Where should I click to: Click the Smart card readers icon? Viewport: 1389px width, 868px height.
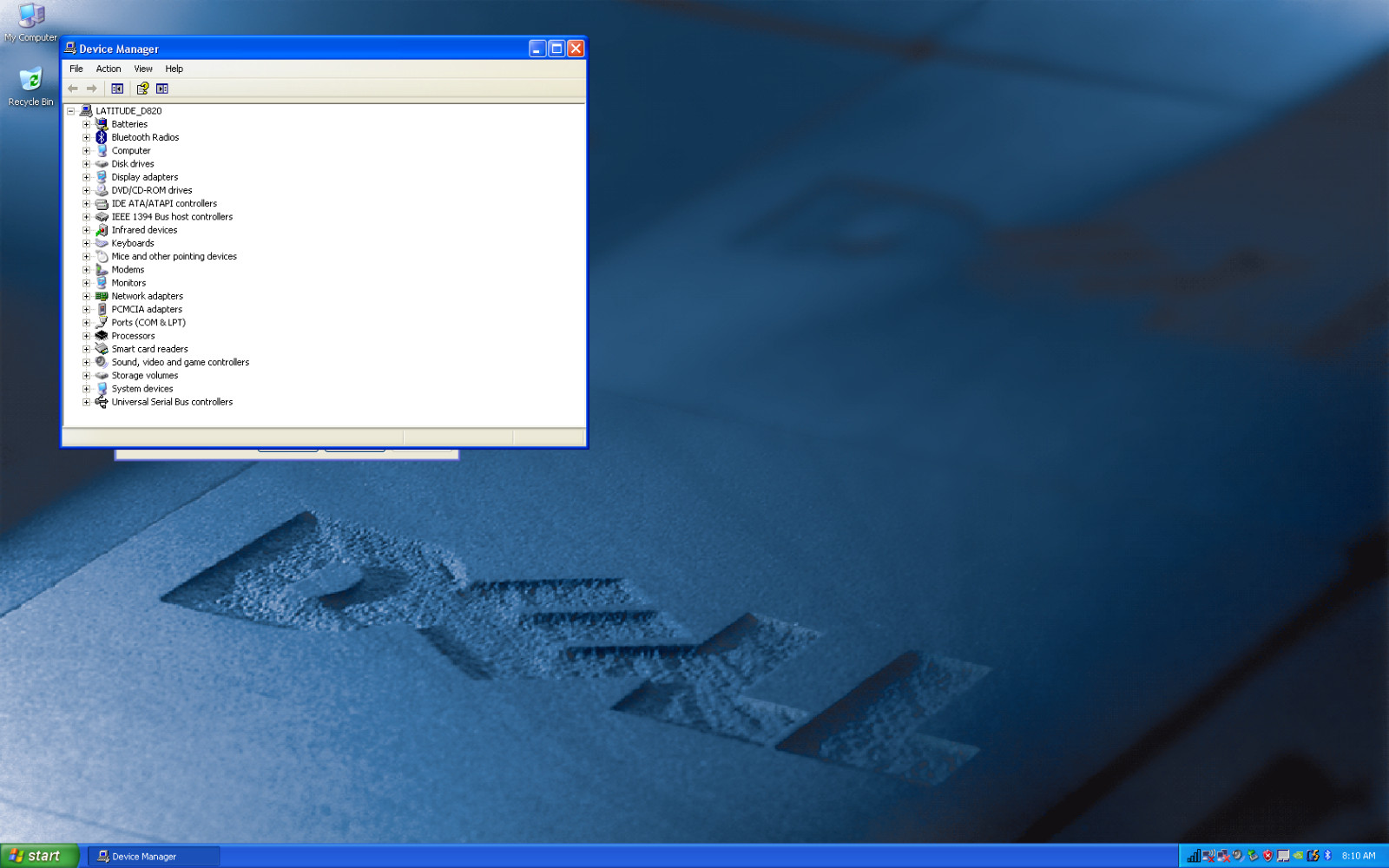[102, 349]
